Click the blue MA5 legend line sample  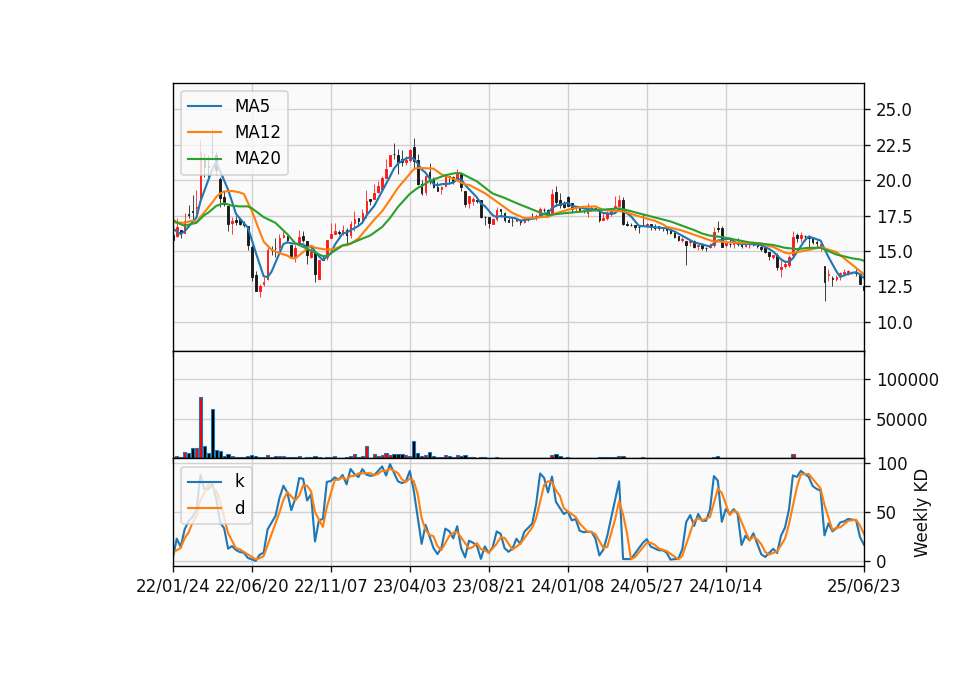click(x=204, y=106)
